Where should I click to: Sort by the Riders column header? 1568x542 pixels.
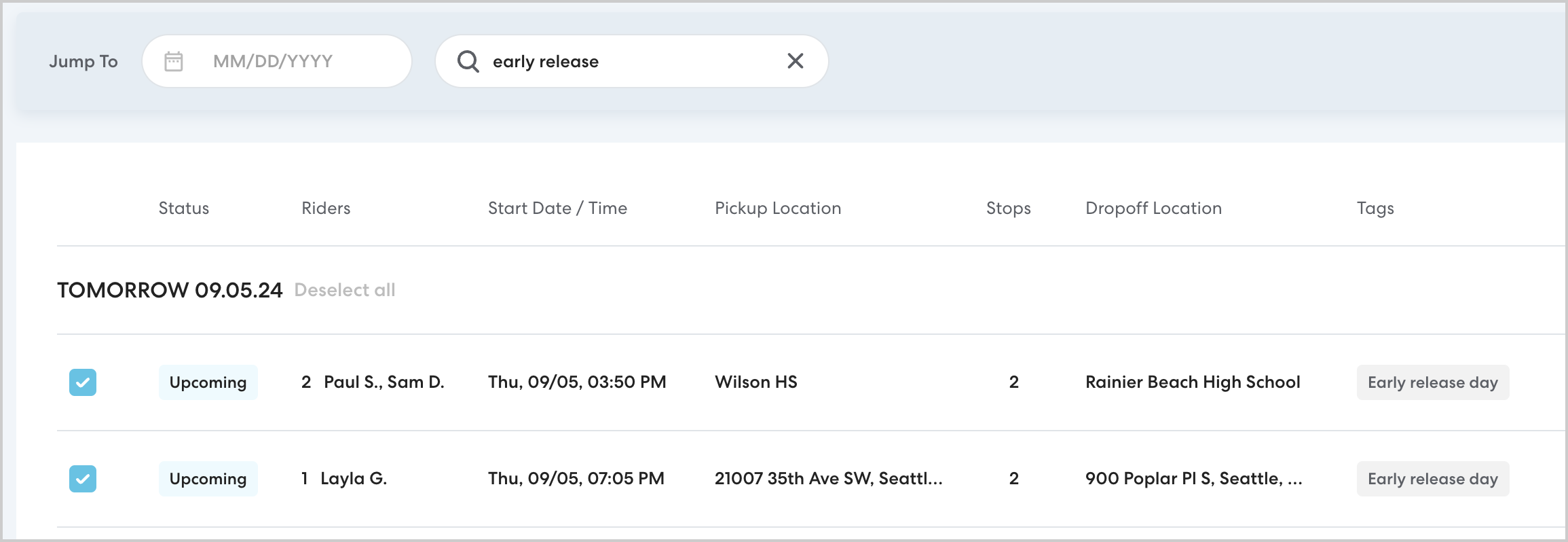[326, 209]
